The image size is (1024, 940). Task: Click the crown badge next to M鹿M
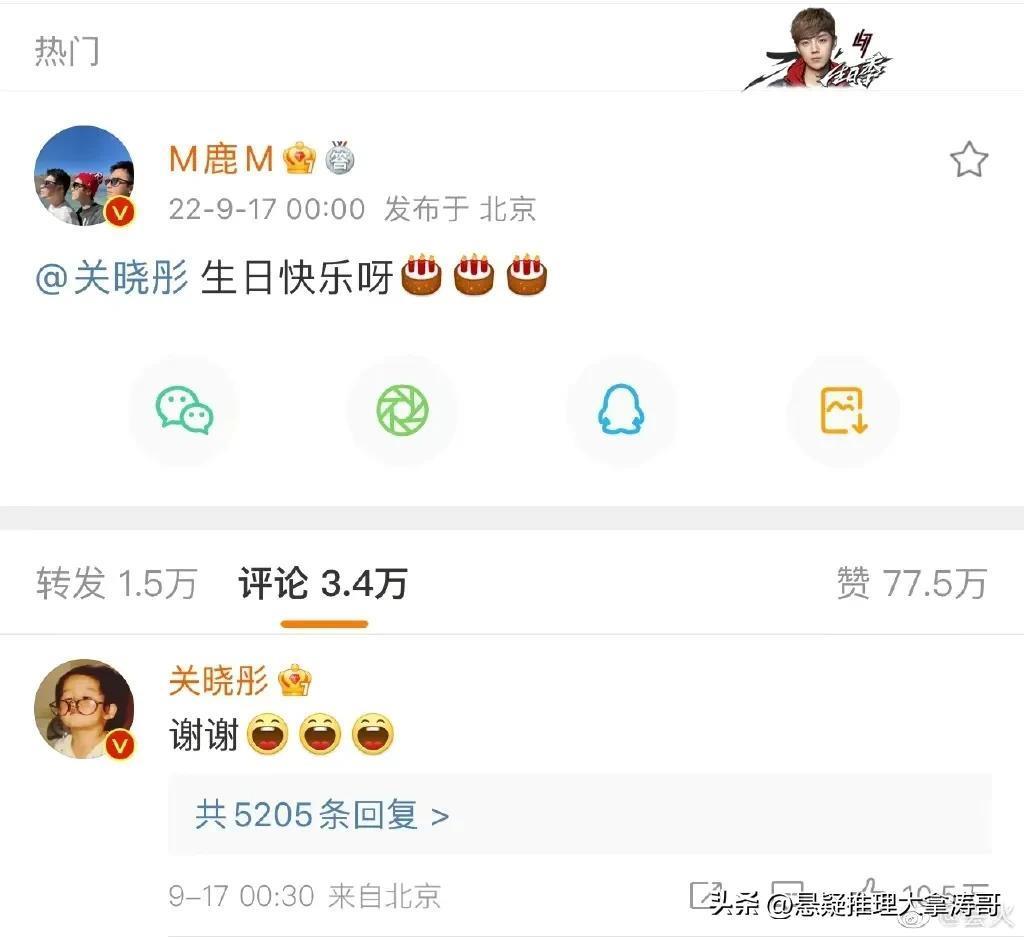pyautogui.click(x=299, y=159)
